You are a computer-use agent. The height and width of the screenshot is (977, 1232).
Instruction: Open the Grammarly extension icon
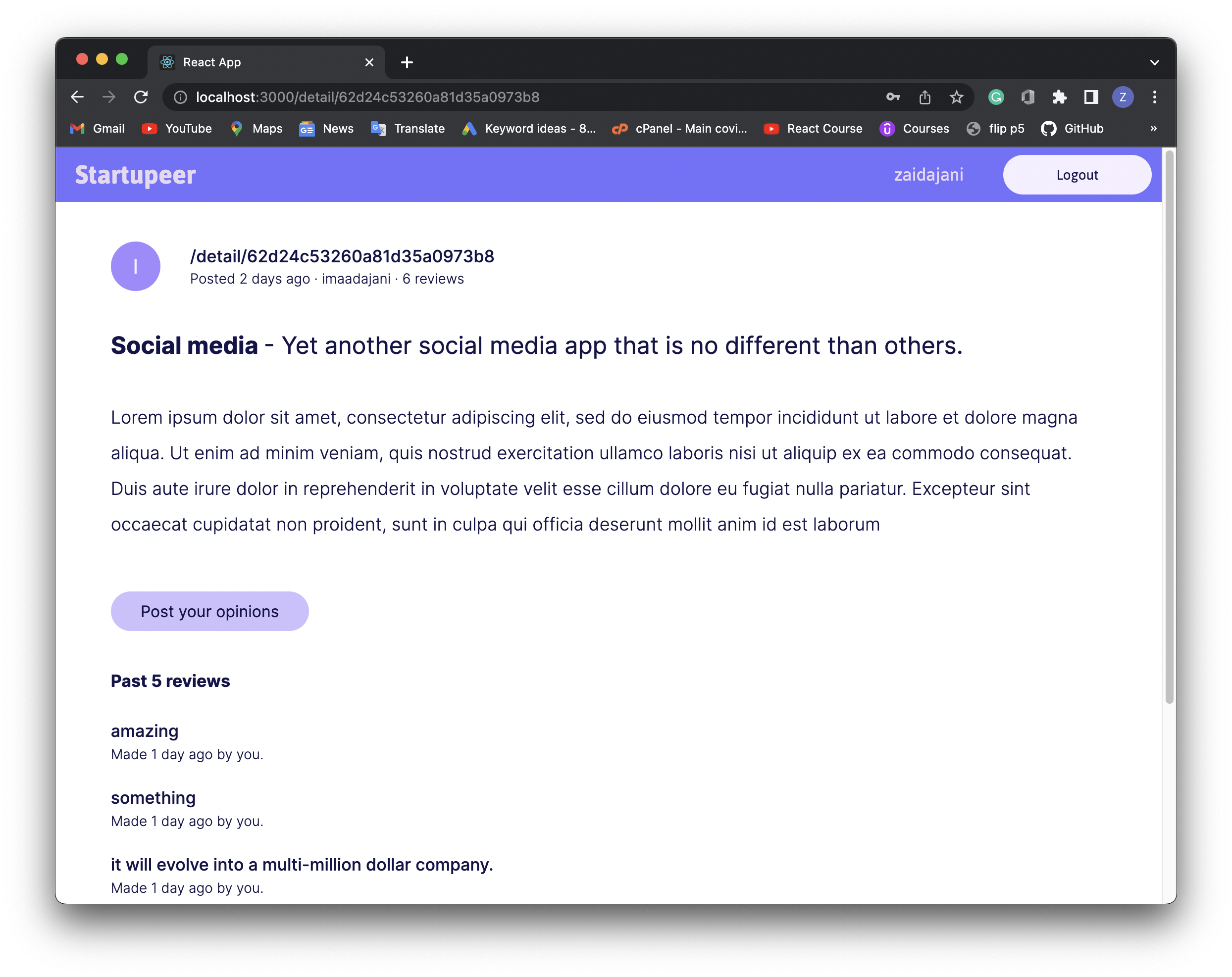coord(996,97)
